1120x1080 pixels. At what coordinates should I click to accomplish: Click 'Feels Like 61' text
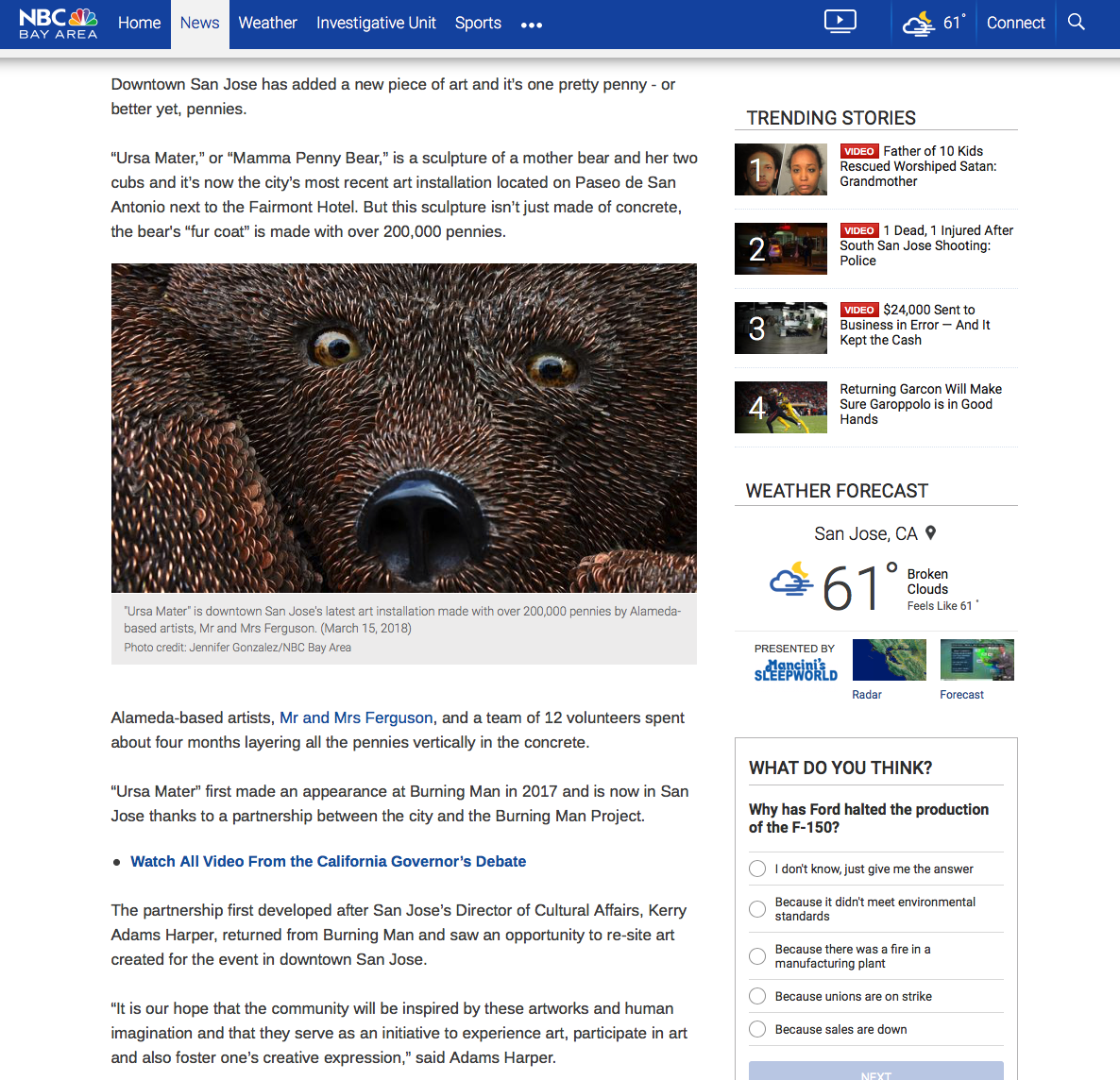pyautogui.click(x=942, y=606)
